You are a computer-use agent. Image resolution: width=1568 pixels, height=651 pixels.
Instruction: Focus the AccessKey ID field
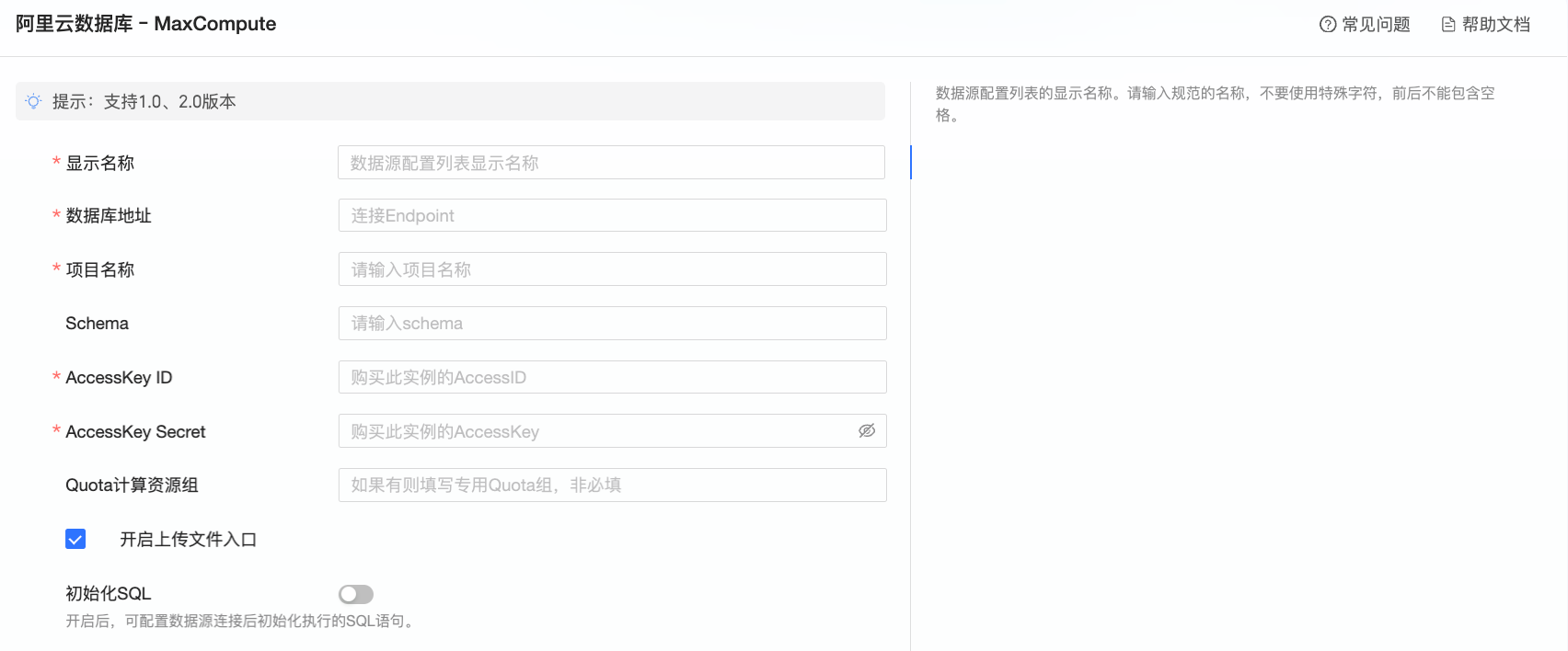click(613, 377)
